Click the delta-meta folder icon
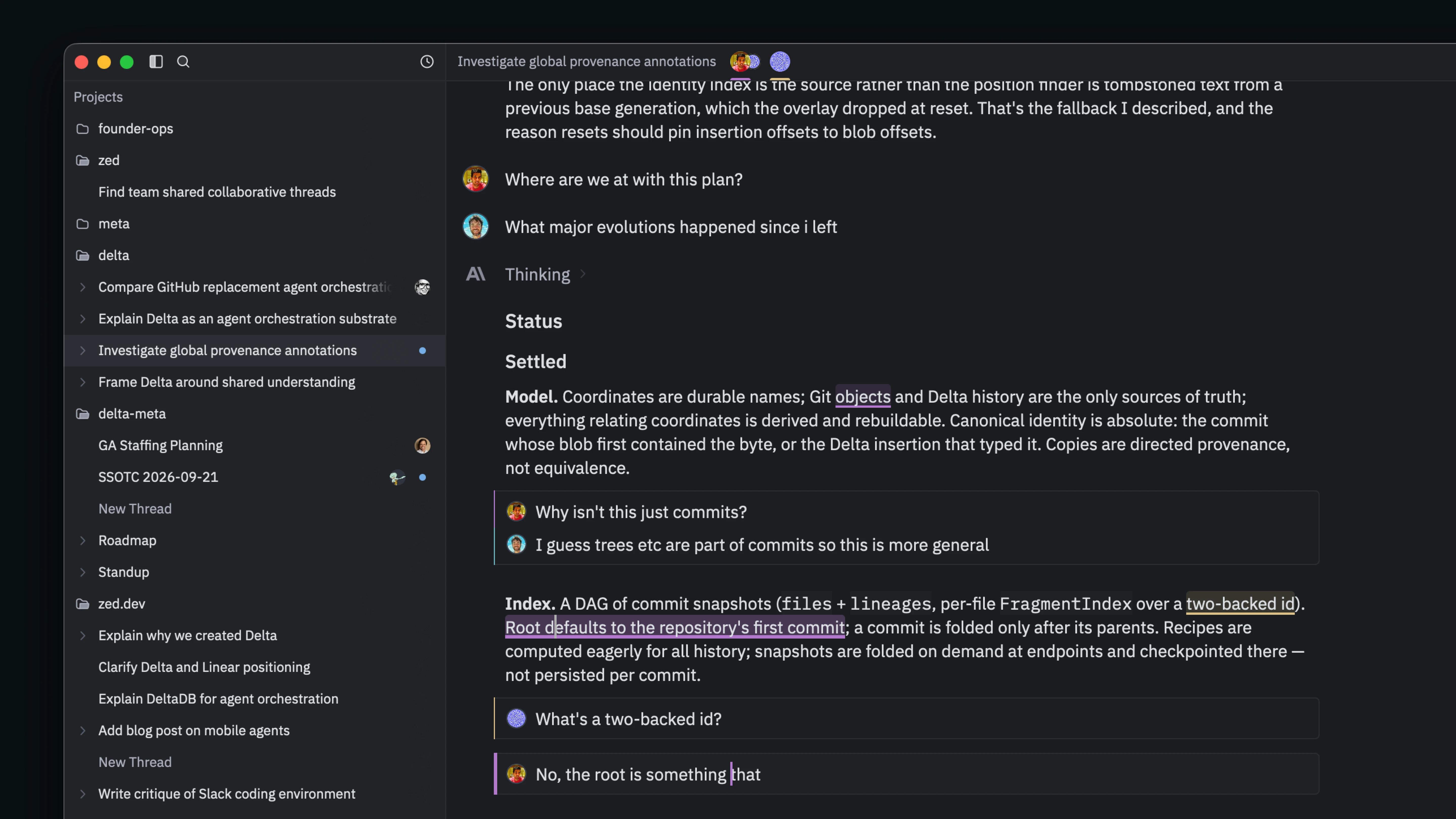This screenshot has height=819, width=1456. pos(82,414)
